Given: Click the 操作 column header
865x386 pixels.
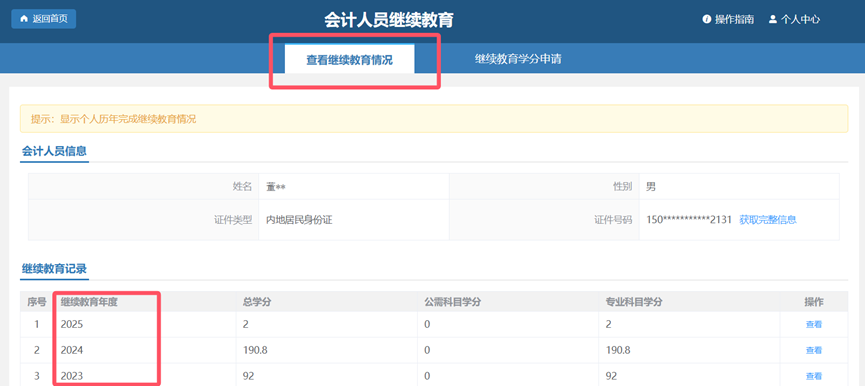Looking at the screenshot, I should (814, 302).
